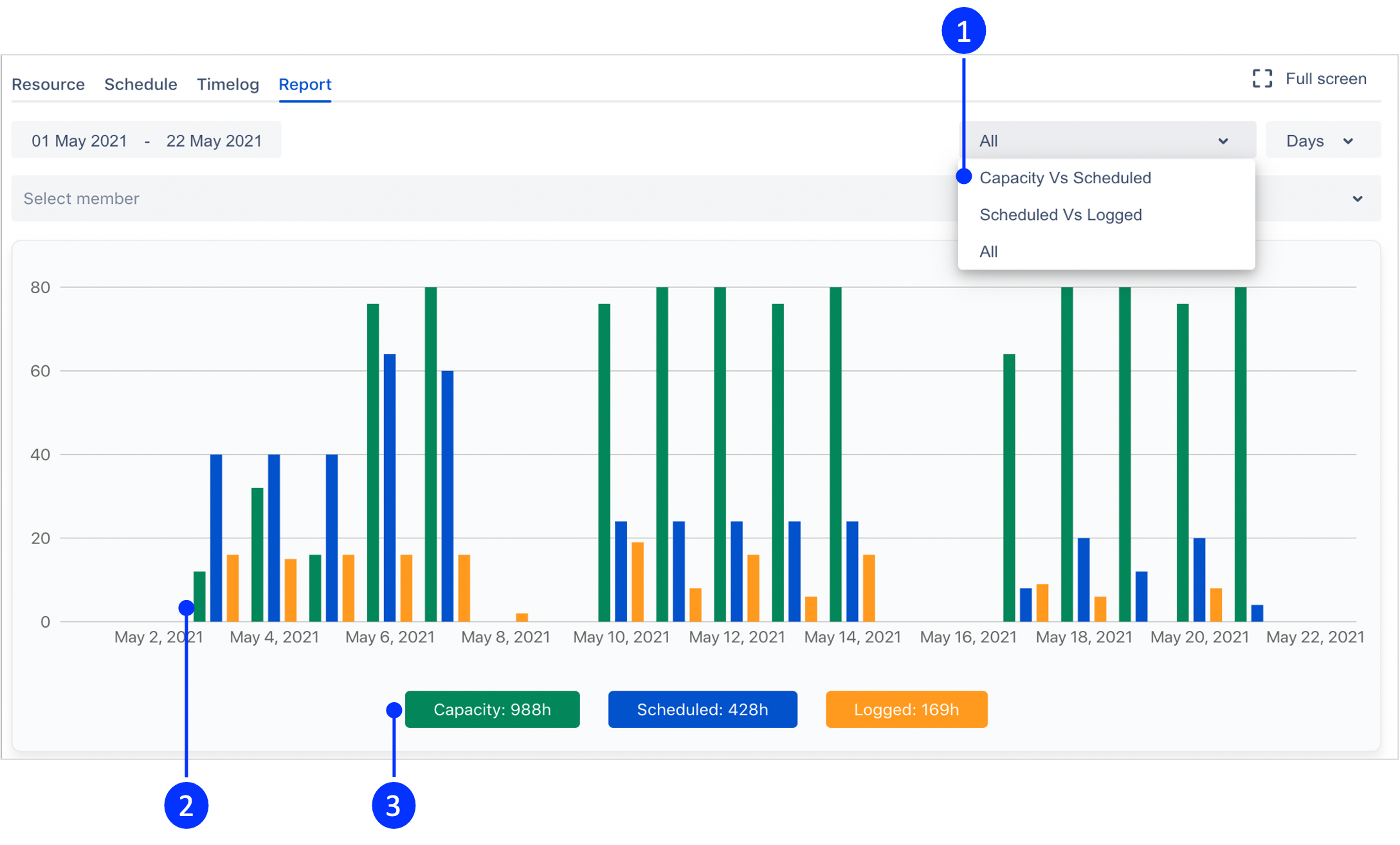
Task: Select the All option in dropdown list
Action: coord(988,251)
